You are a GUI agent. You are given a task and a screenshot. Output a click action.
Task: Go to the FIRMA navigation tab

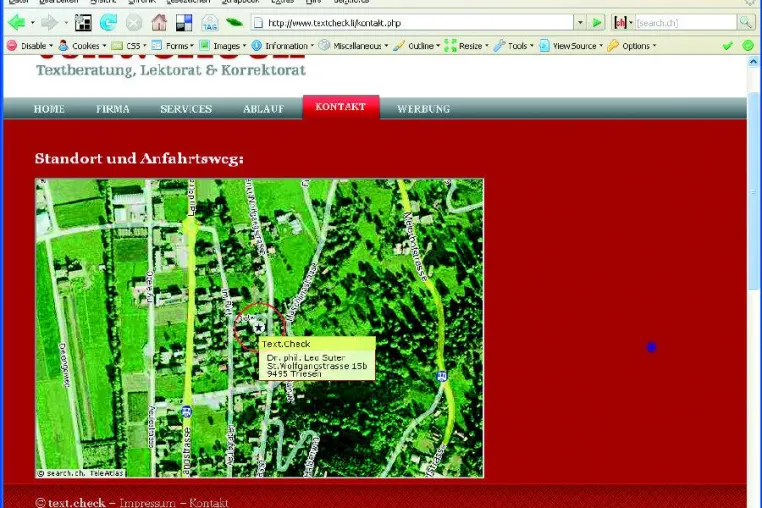113,109
